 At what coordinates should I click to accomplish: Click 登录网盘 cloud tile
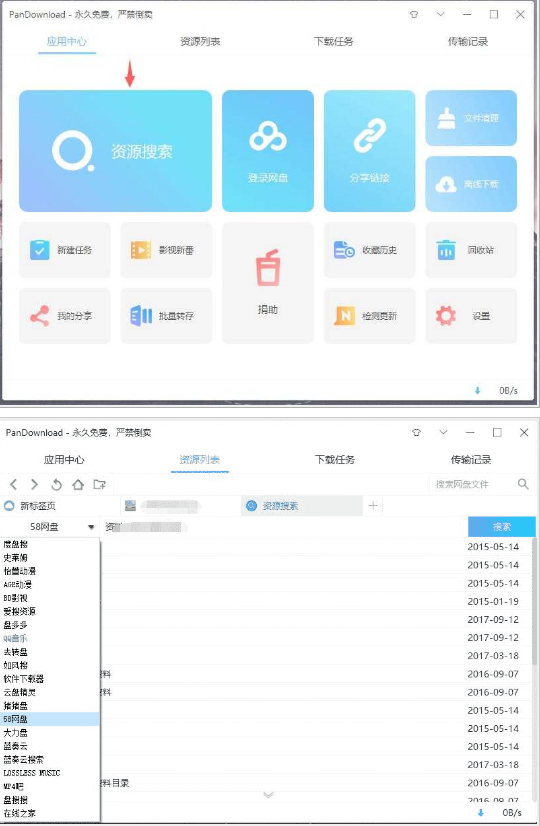click(x=268, y=151)
